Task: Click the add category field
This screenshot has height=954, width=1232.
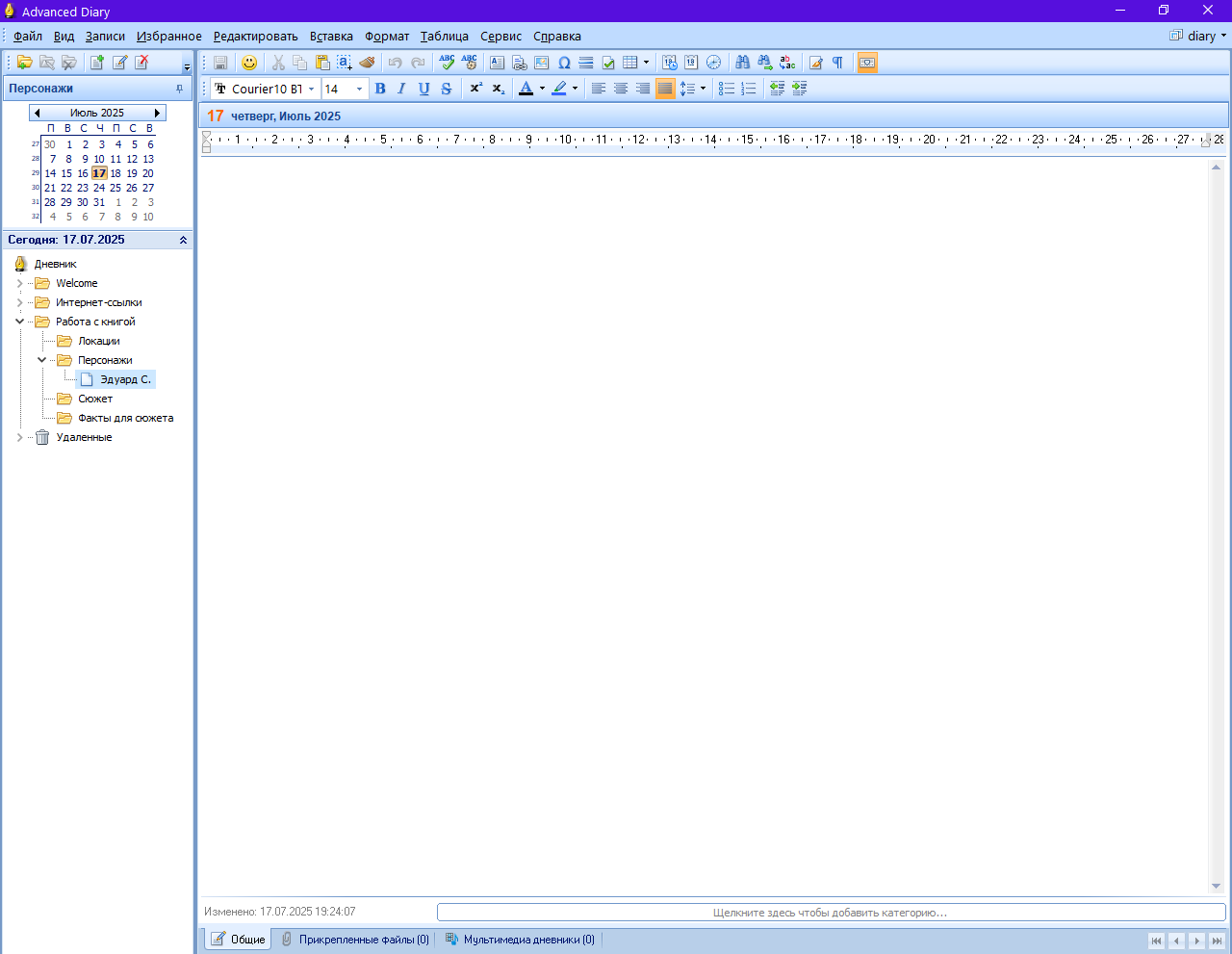Action: pyautogui.click(x=831, y=913)
